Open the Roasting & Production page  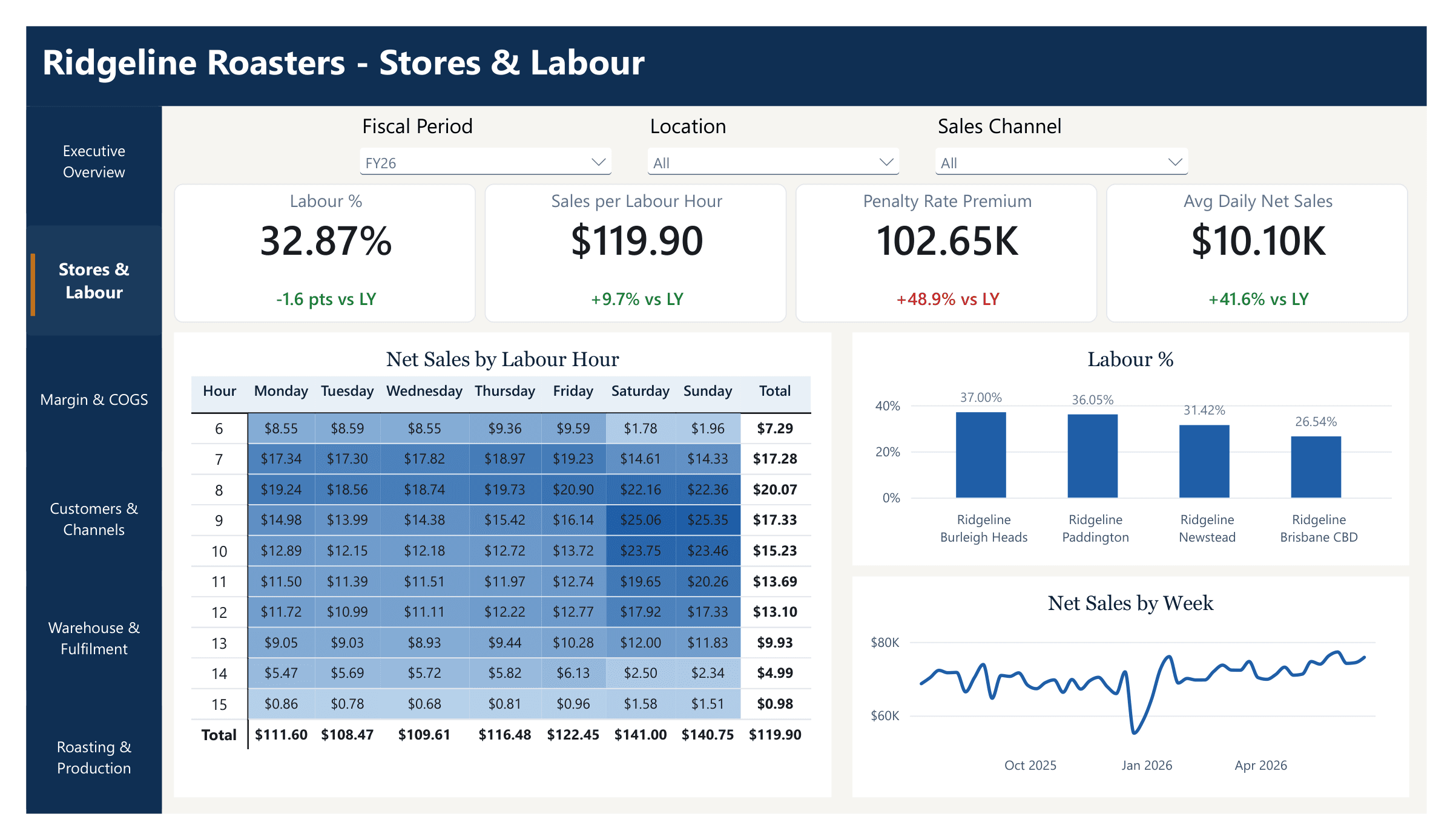click(94, 757)
